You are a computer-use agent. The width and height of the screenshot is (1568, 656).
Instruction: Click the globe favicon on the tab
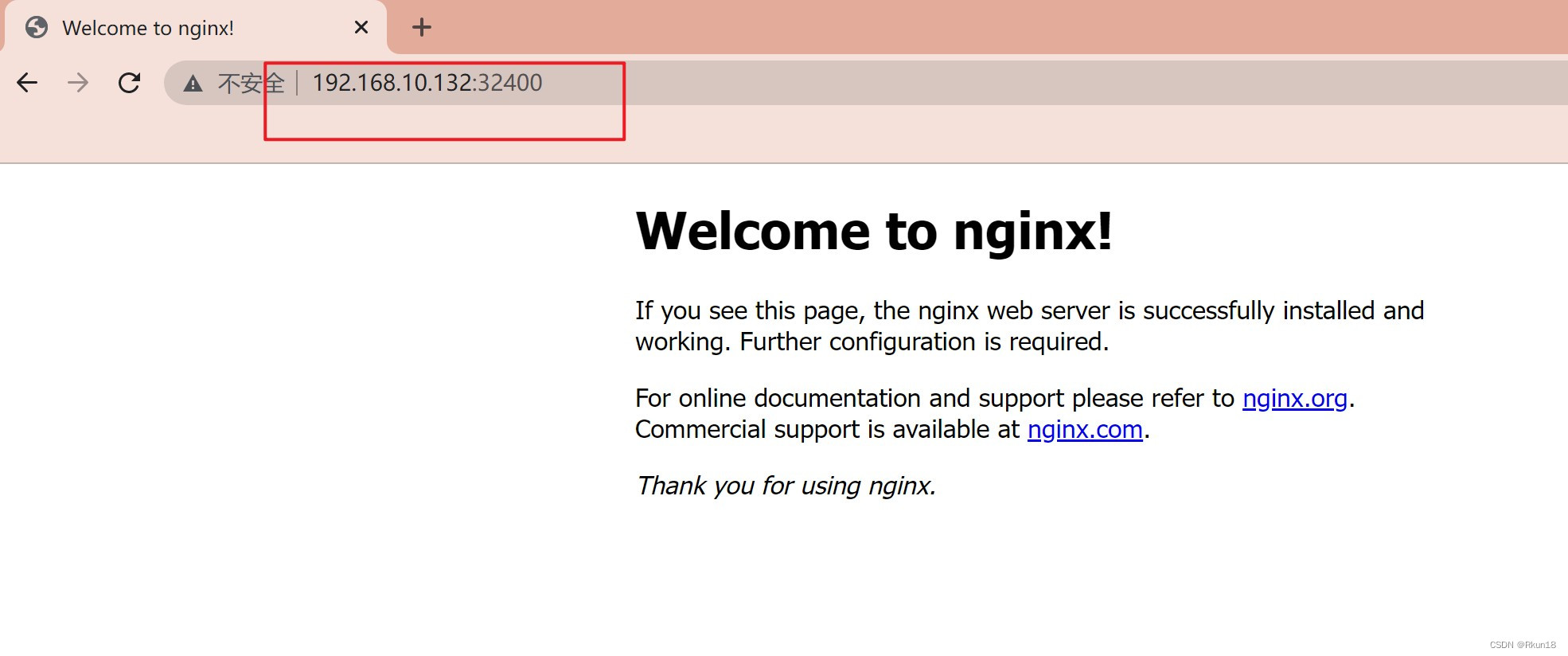37,28
